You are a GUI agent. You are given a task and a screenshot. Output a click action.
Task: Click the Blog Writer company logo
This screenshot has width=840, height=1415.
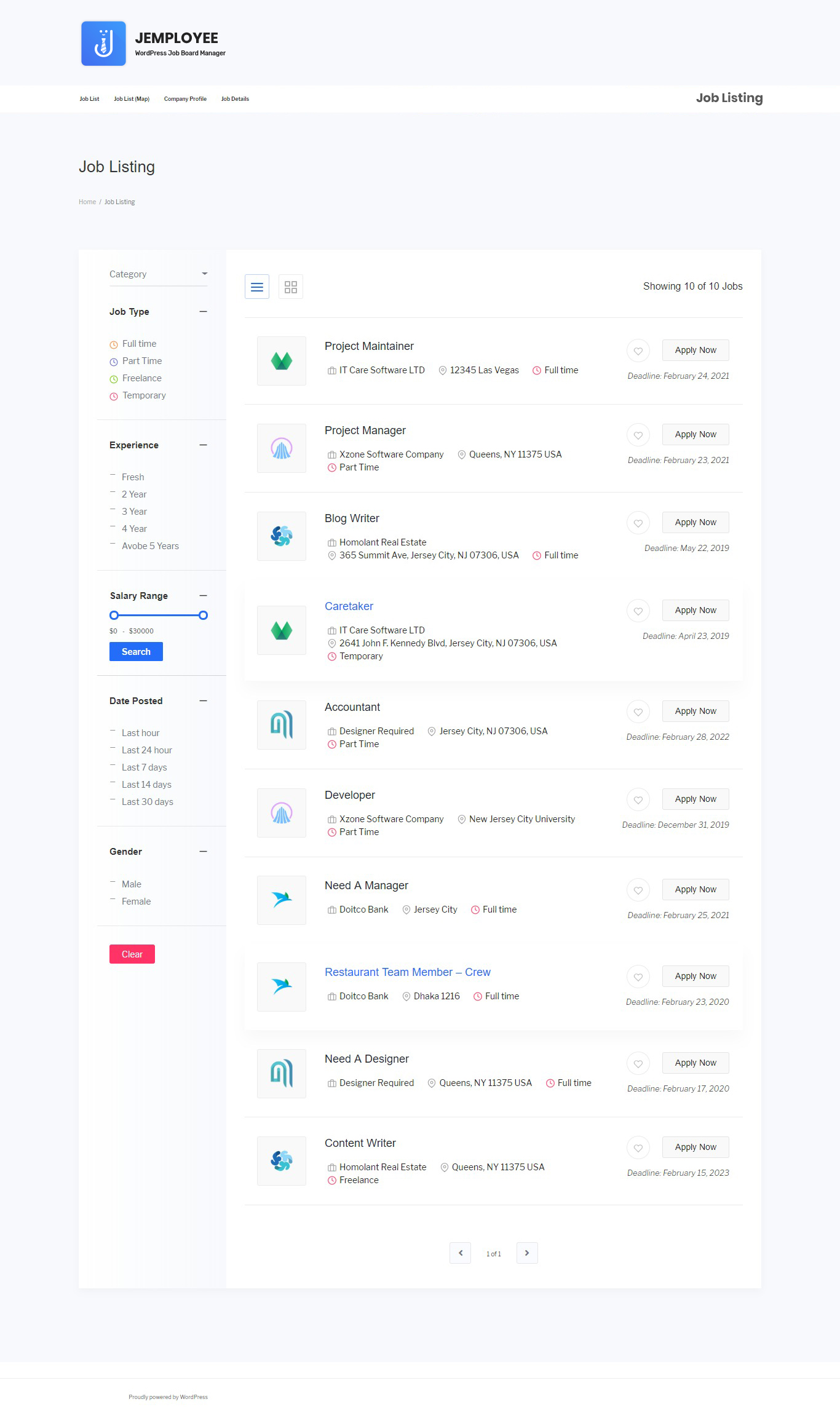click(282, 536)
